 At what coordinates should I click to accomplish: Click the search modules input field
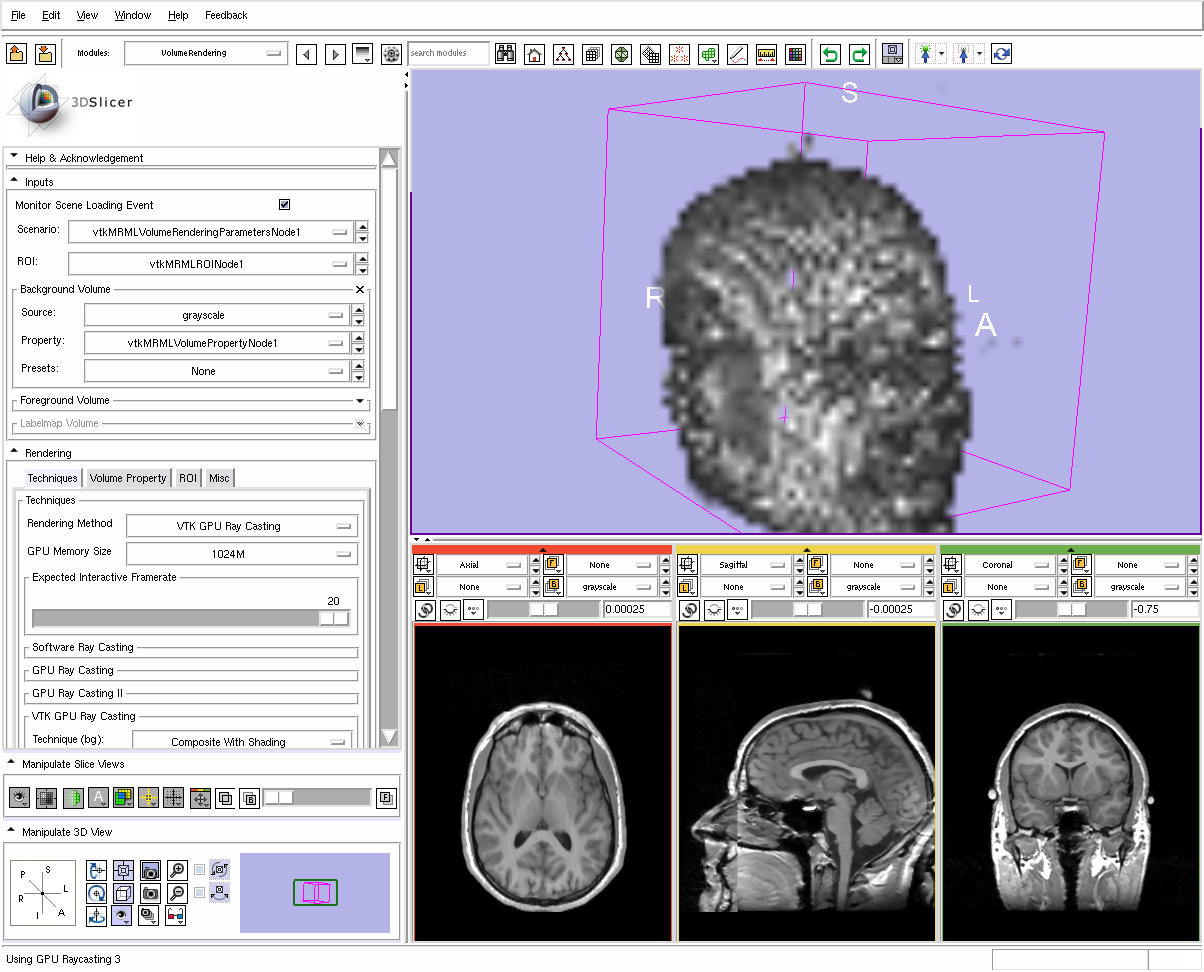pyautogui.click(x=448, y=53)
